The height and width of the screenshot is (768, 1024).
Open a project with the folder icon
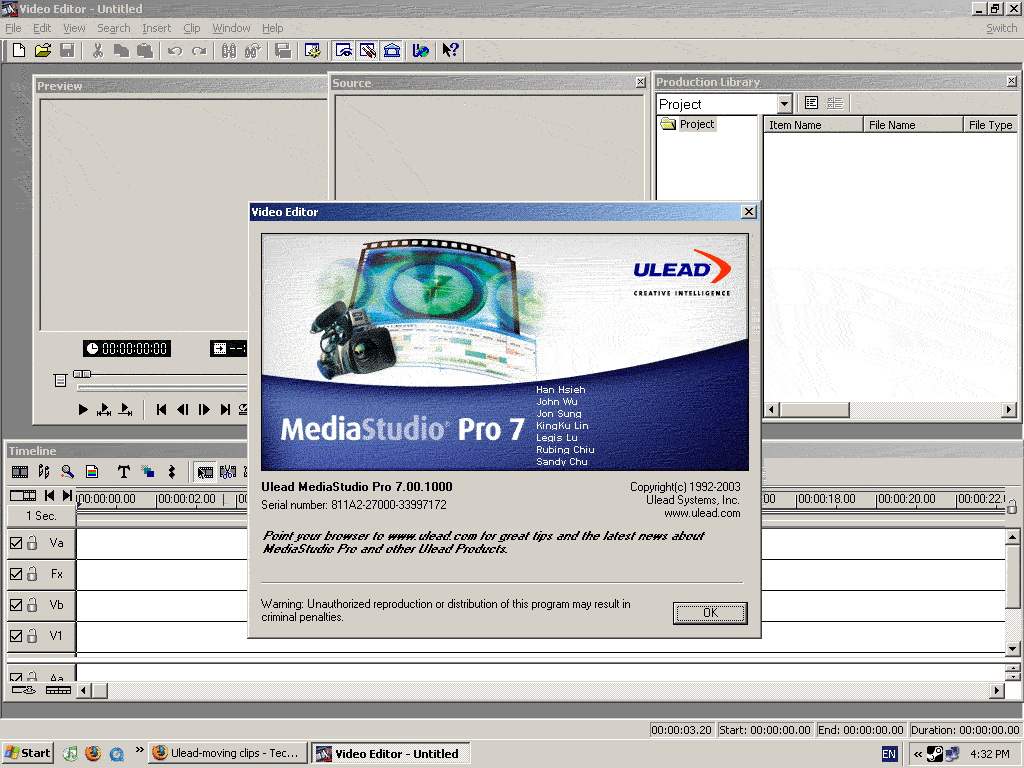point(43,50)
